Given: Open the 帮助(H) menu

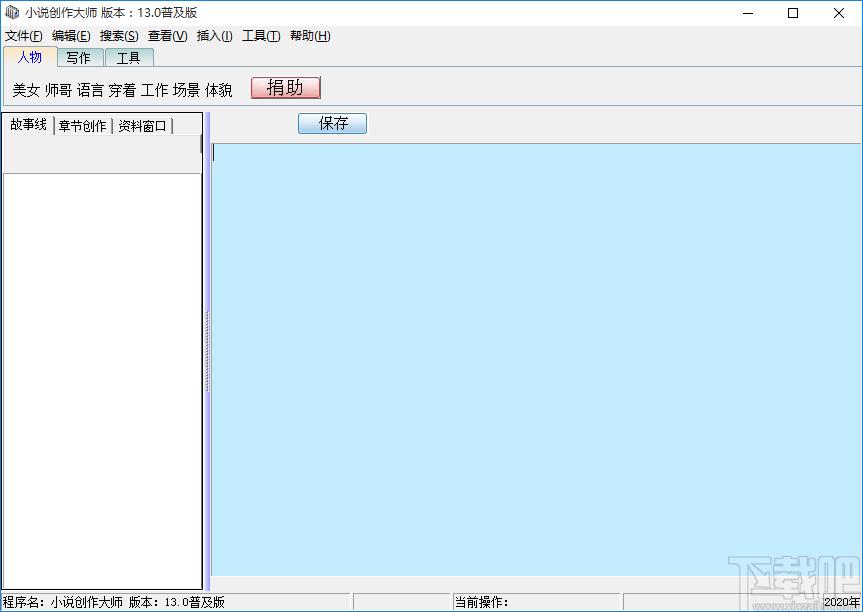Looking at the screenshot, I should (x=310, y=36).
